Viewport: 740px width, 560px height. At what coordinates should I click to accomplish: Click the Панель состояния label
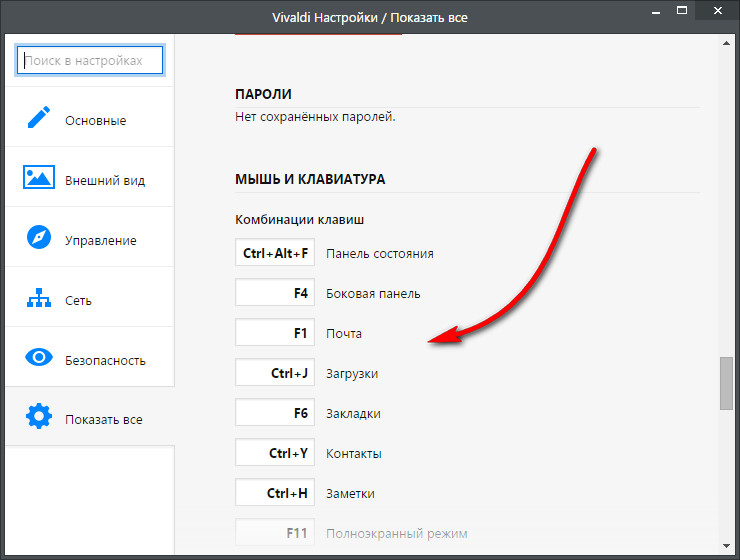(379, 253)
